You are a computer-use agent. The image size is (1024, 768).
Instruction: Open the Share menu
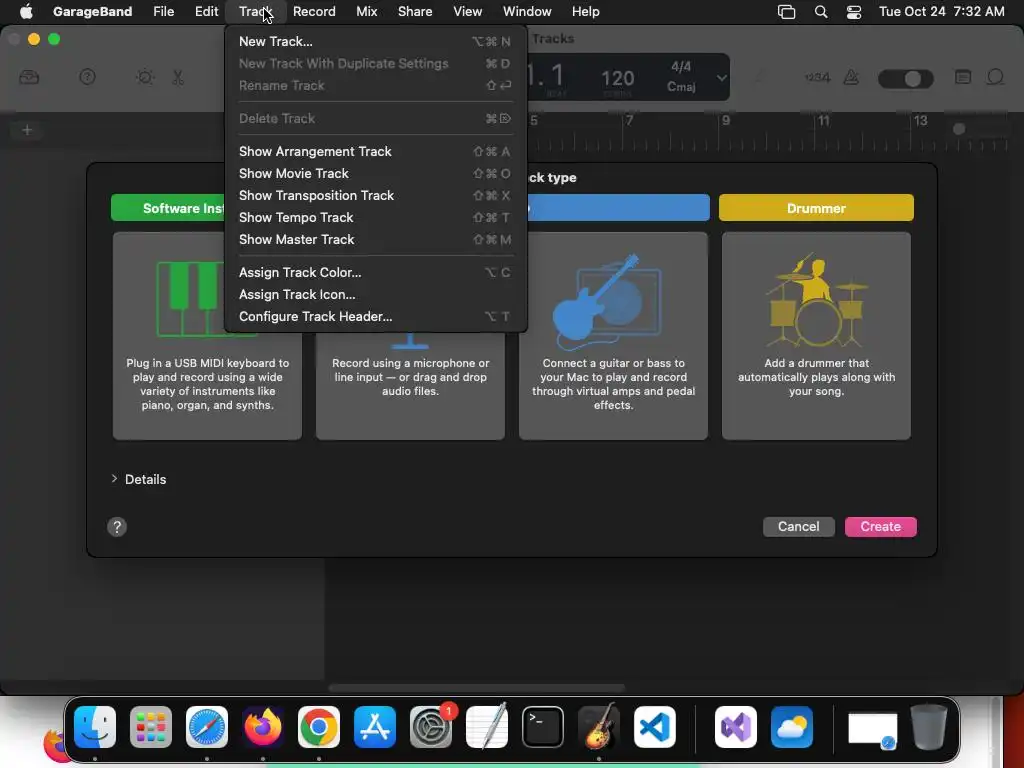coord(415,12)
